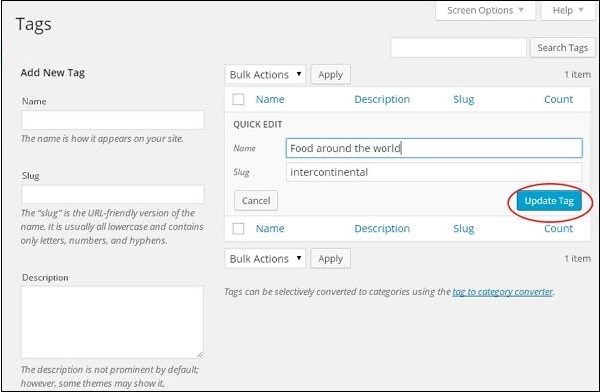Viewport: 600px width, 392px height.
Task: Sort by Count in table footer
Action: pos(559,229)
